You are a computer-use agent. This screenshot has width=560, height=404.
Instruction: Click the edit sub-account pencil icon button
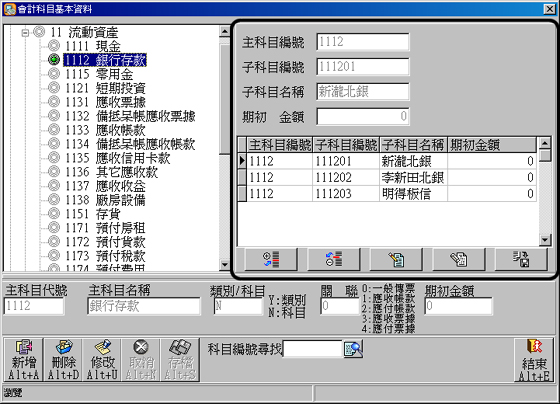tap(396, 259)
